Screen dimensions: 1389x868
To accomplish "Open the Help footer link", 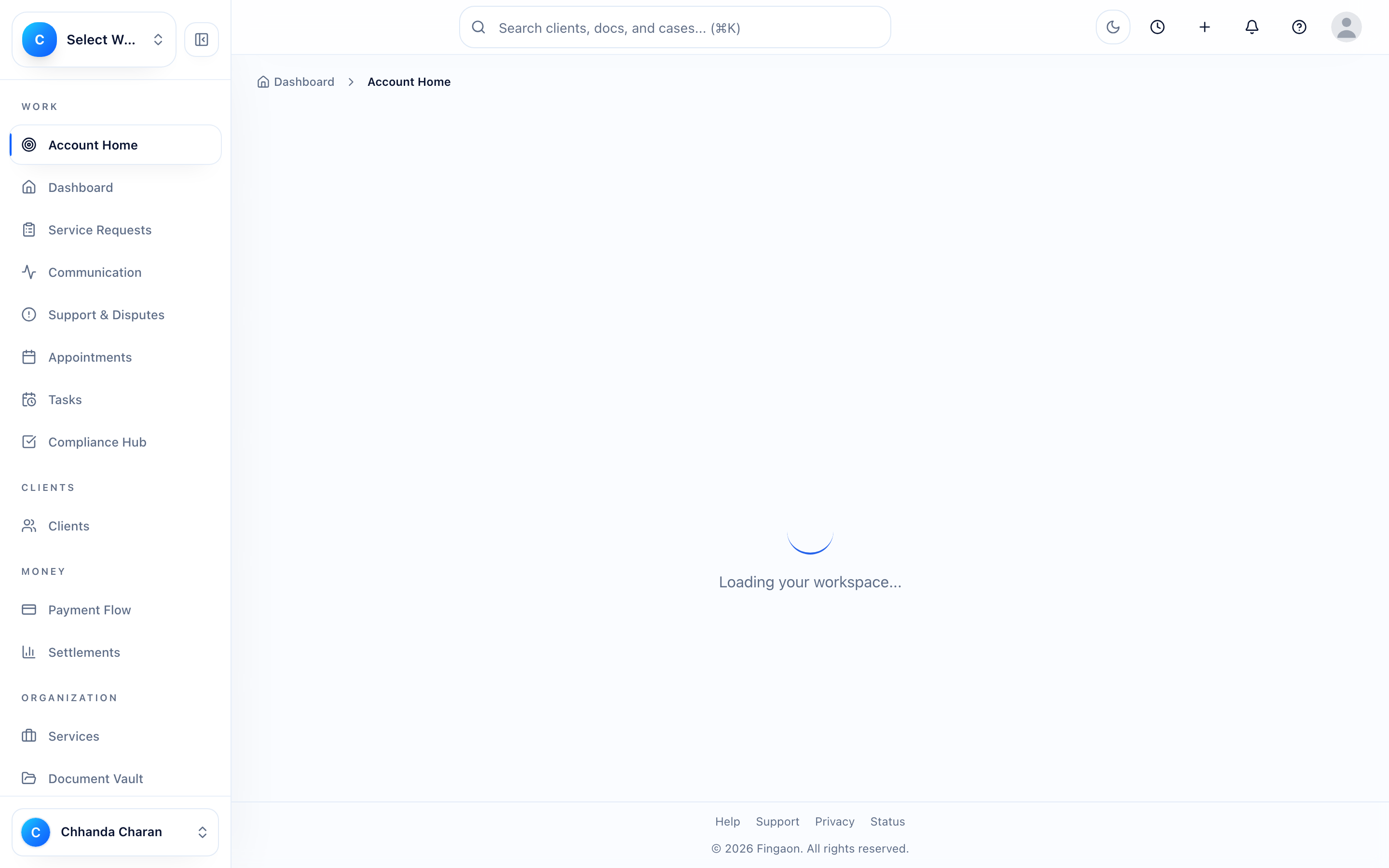I will point(727,822).
